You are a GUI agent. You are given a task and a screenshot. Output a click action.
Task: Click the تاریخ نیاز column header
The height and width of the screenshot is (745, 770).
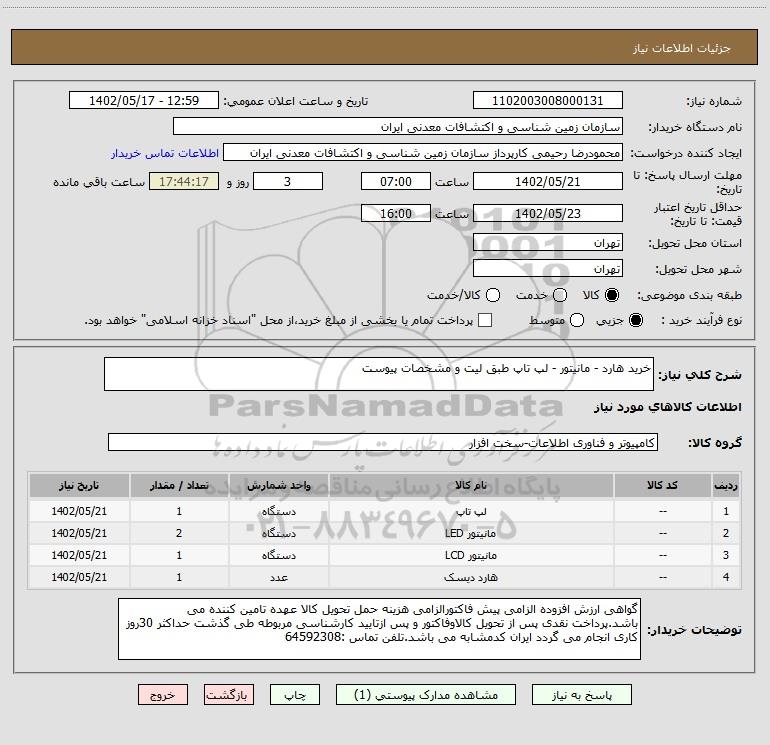point(79,485)
